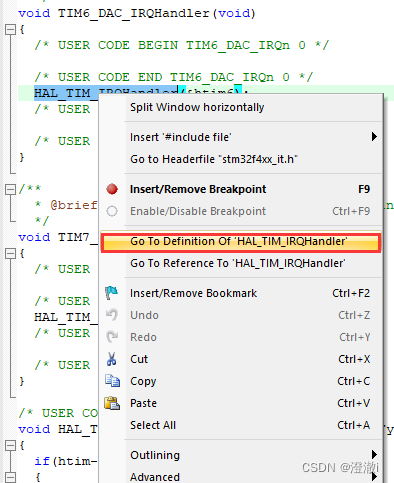The image size is (394, 483).
Task: Click the scissors Cut icon
Action: [x=112, y=359]
